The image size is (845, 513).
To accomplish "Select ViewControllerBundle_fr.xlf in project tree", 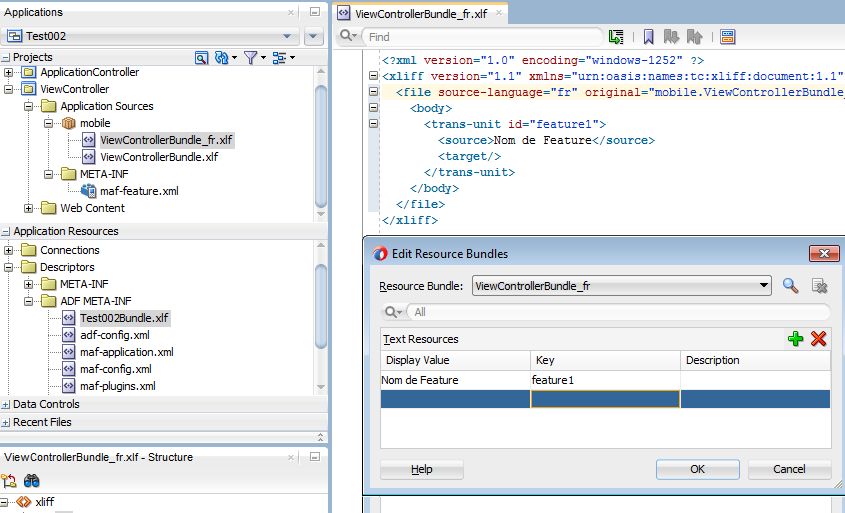I will [x=166, y=141].
